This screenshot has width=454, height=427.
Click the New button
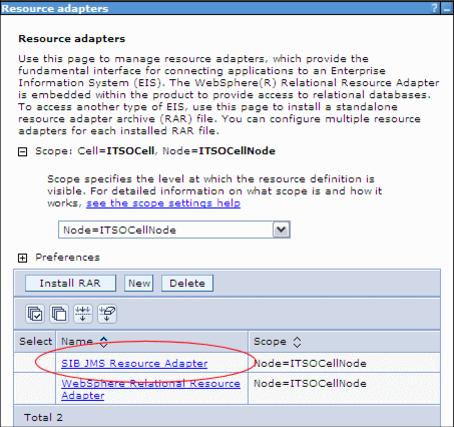pos(139,283)
